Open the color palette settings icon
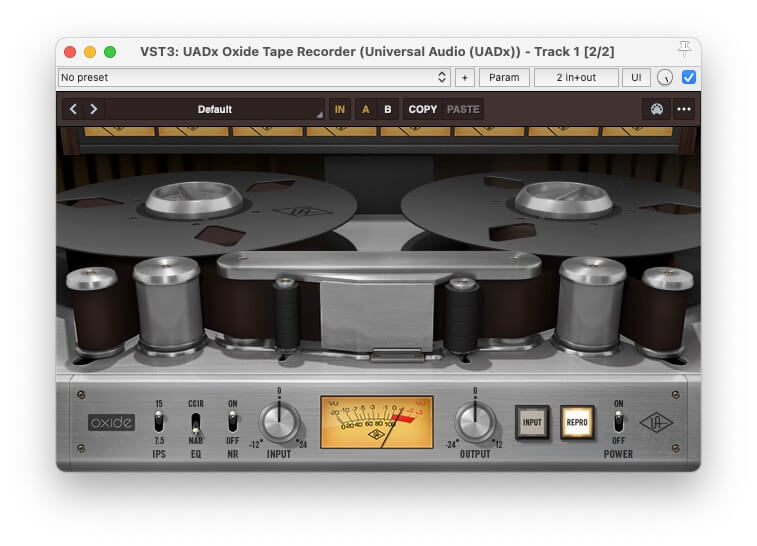The height and width of the screenshot is (546, 757). [x=656, y=109]
